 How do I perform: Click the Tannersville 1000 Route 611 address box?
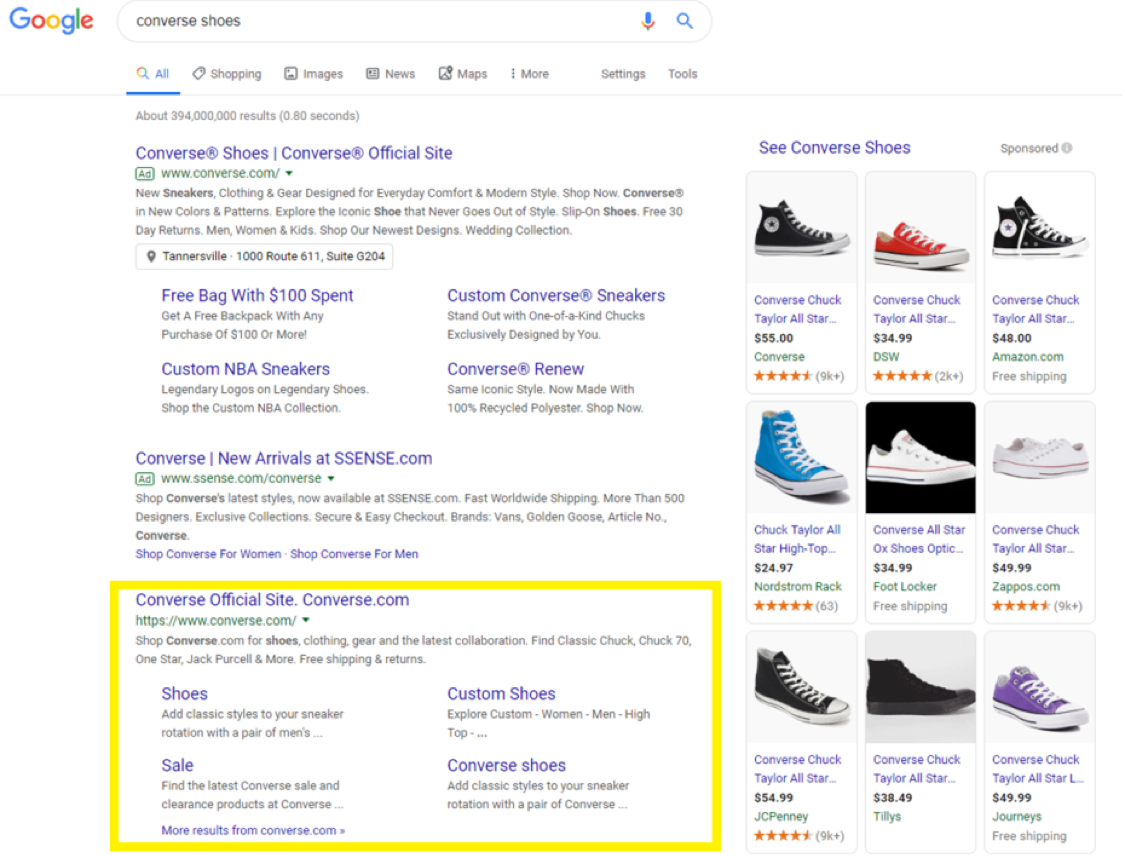(264, 256)
